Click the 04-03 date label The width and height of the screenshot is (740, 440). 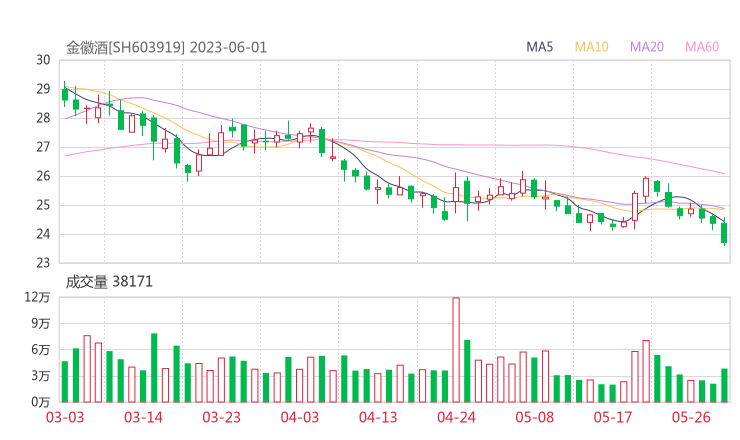click(x=300, y=417)
